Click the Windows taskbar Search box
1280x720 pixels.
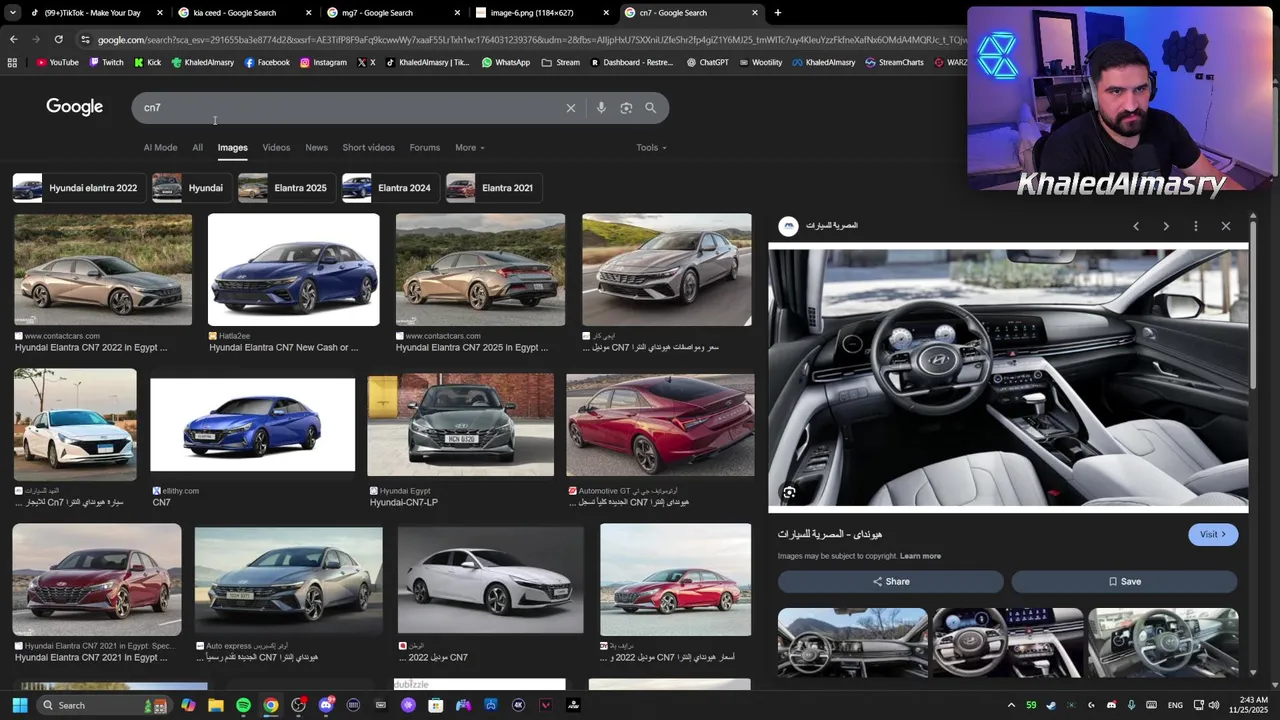point(105,705)
